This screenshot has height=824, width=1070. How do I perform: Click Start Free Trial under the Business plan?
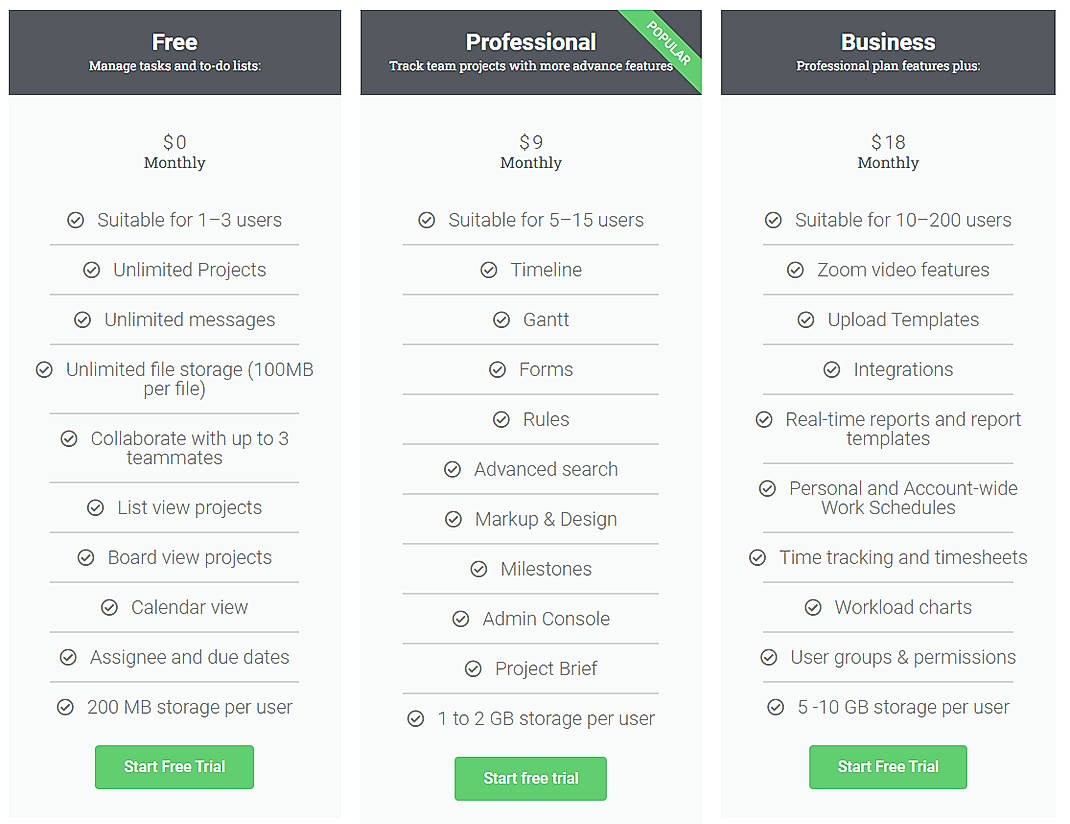[x=888, y=767]
